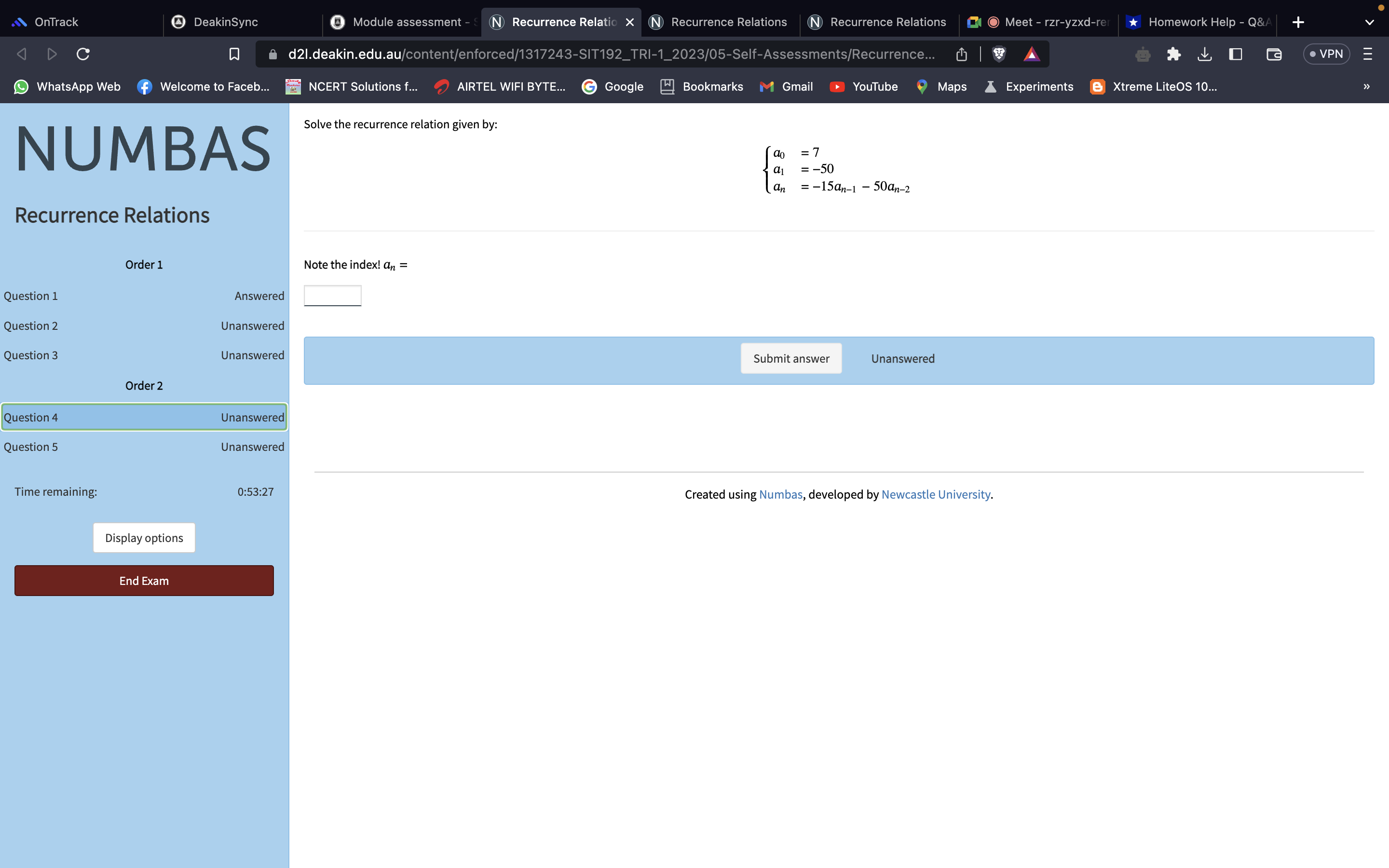Open the share menu for this page

[961, 54]
